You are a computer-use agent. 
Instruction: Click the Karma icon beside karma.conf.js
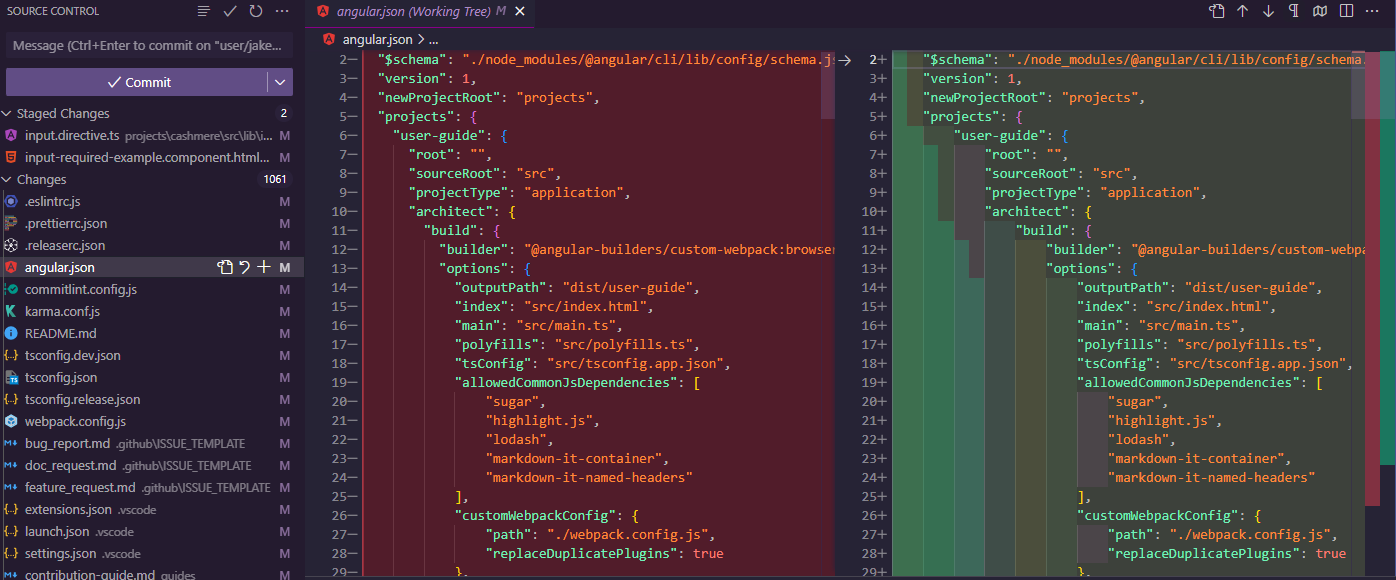click(11, 311)
